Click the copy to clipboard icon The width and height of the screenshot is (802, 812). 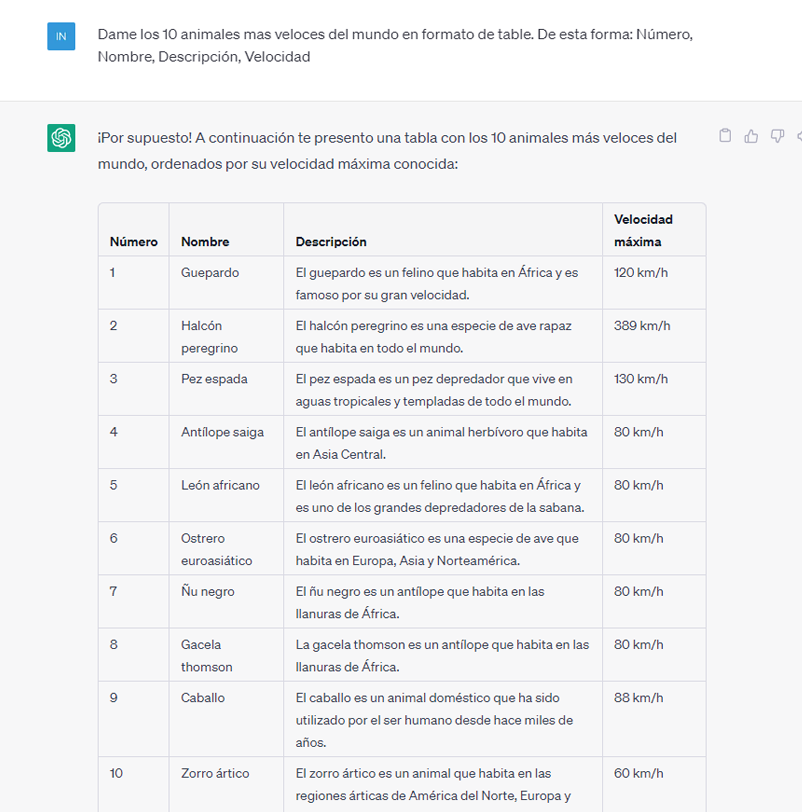coord(725,136)
